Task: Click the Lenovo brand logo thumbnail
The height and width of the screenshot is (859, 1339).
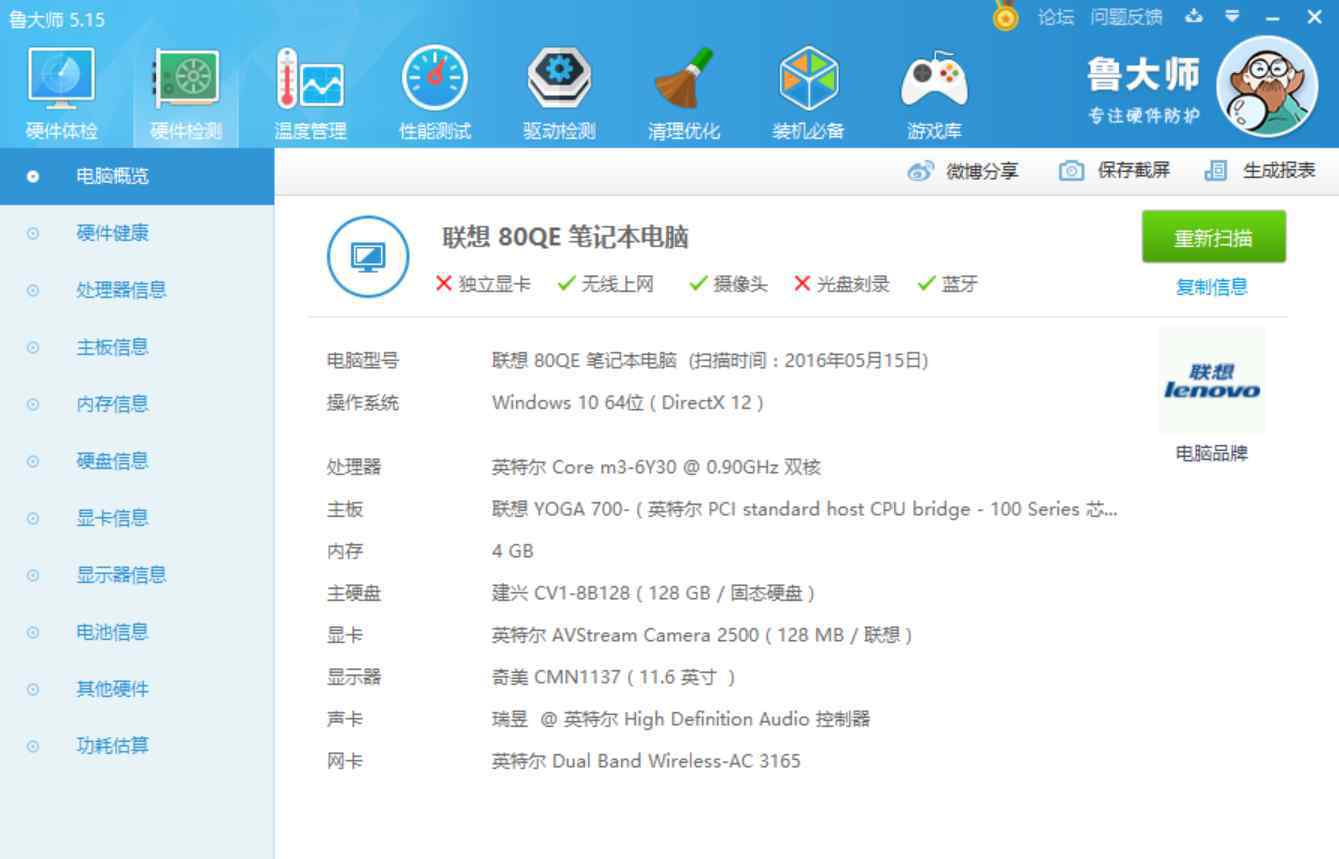Action: (x=1211, y=381)
